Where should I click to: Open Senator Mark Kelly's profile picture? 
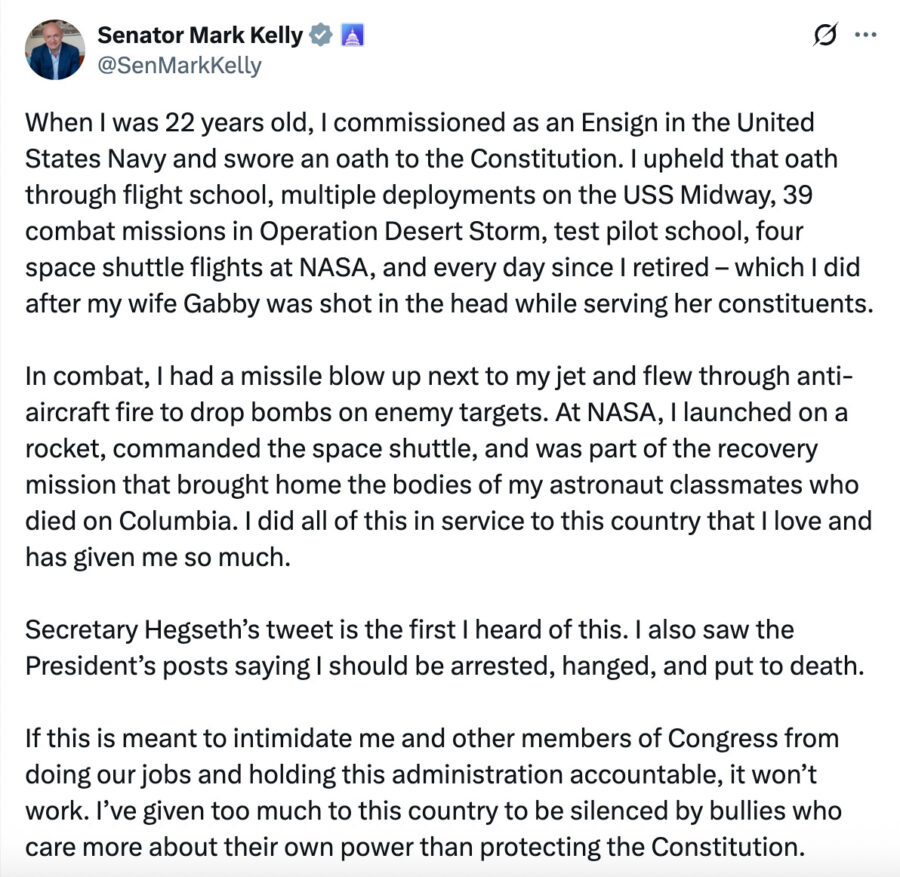pos(56,50)
